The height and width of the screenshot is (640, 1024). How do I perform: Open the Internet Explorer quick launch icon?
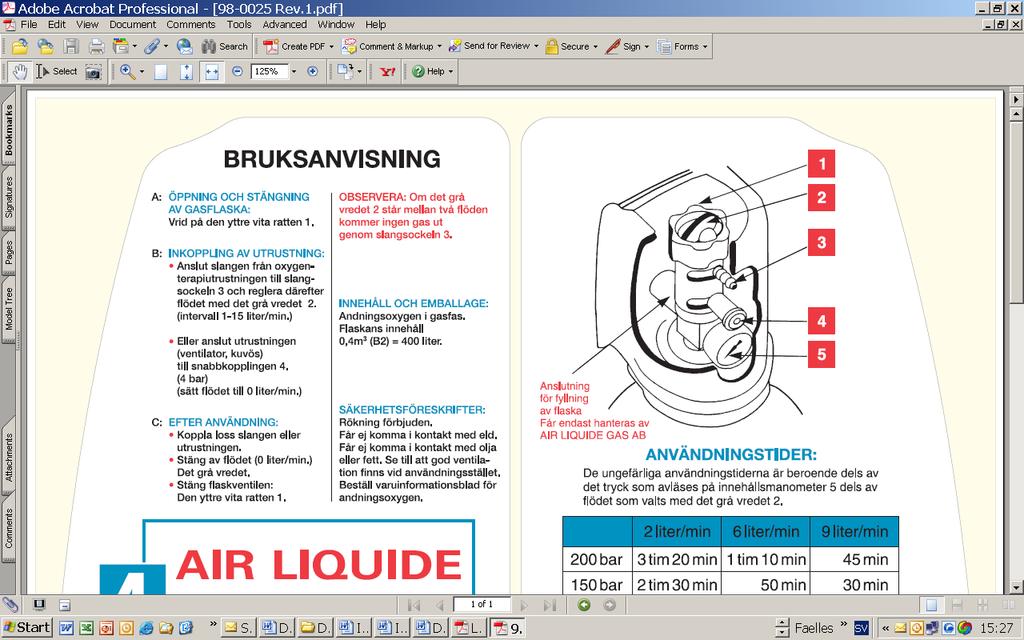point(146,628)
